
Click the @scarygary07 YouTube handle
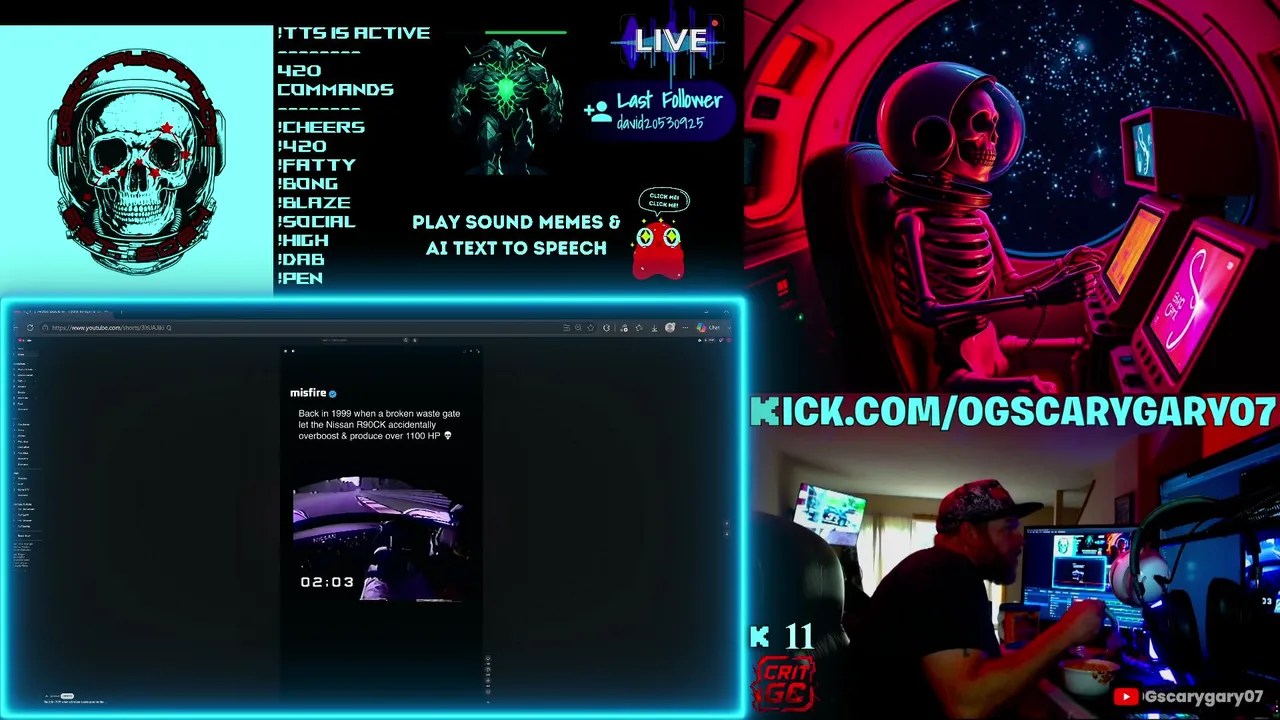click(x=1204, y=697)
